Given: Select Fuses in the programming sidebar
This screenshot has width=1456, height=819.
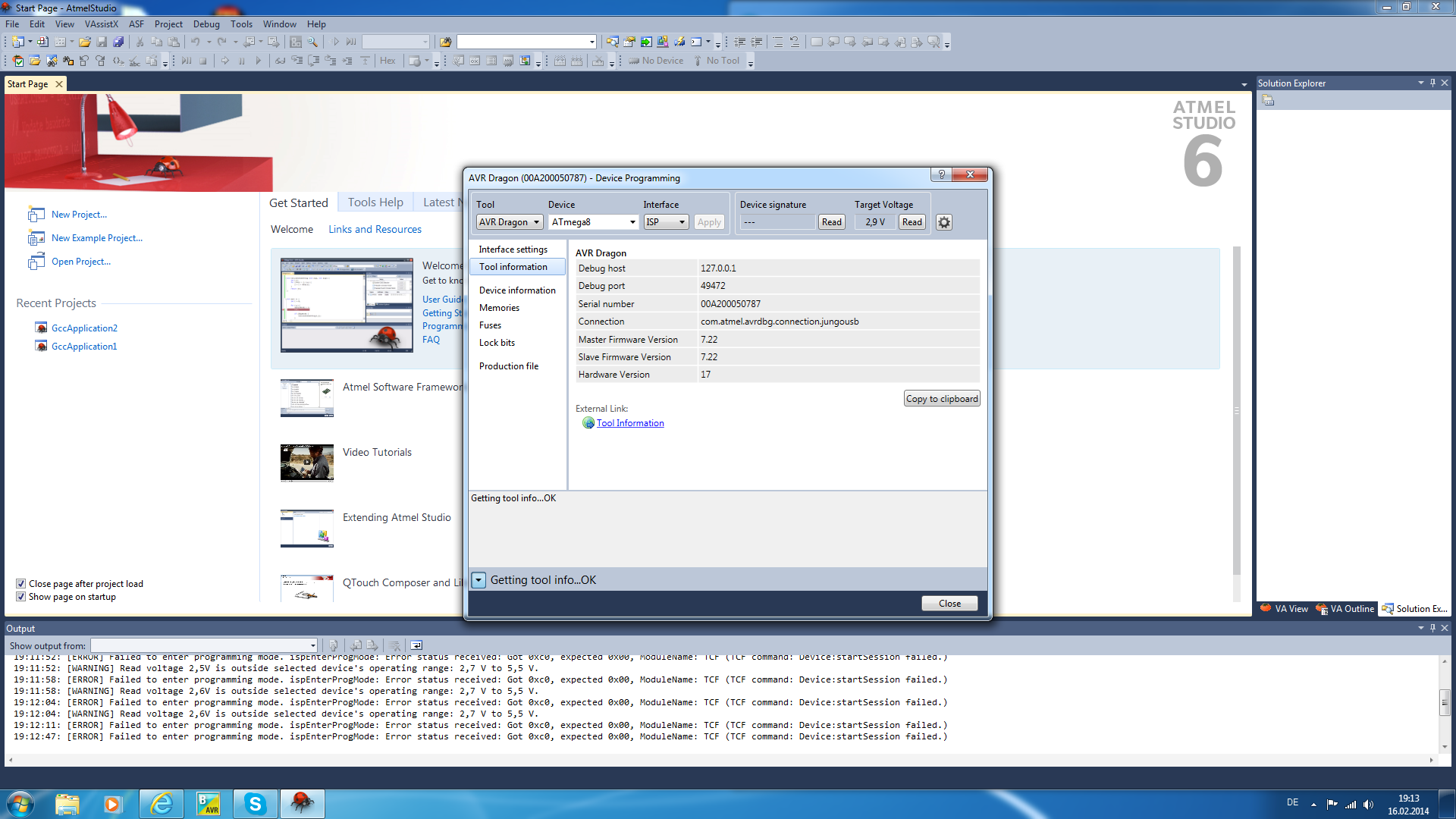Looking at the screenshot, I should tap(490, 325).
